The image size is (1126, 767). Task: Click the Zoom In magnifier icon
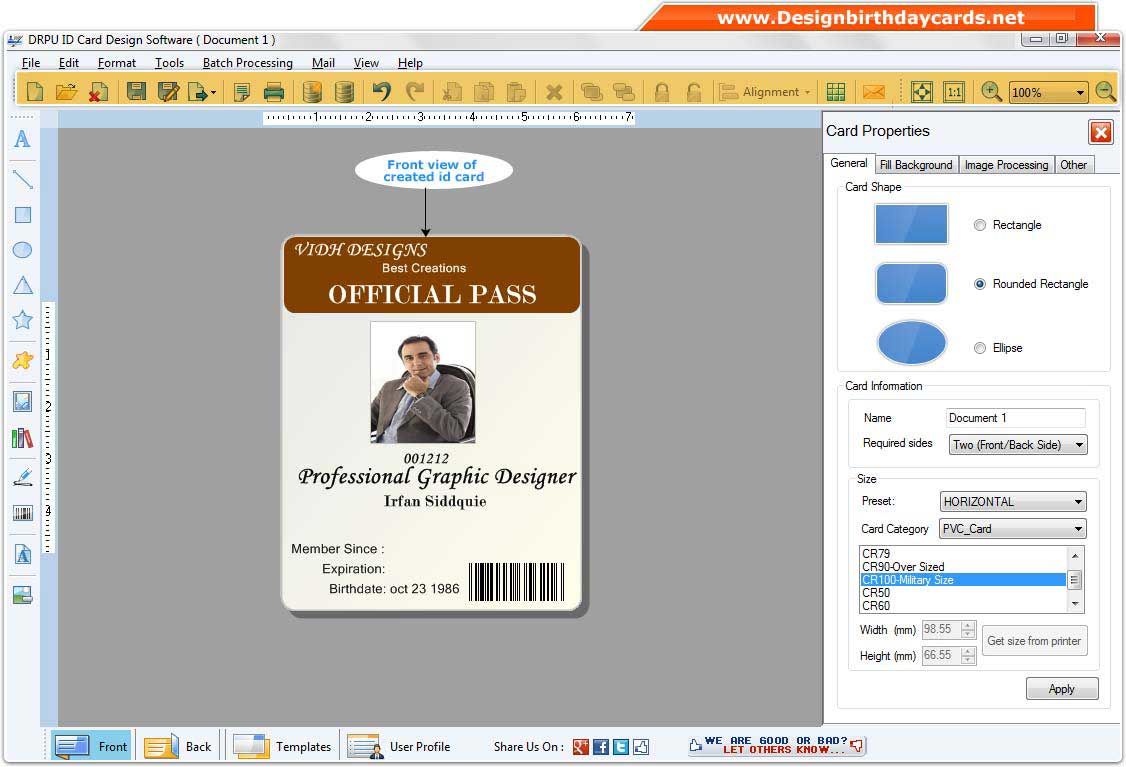pos(991,92)
